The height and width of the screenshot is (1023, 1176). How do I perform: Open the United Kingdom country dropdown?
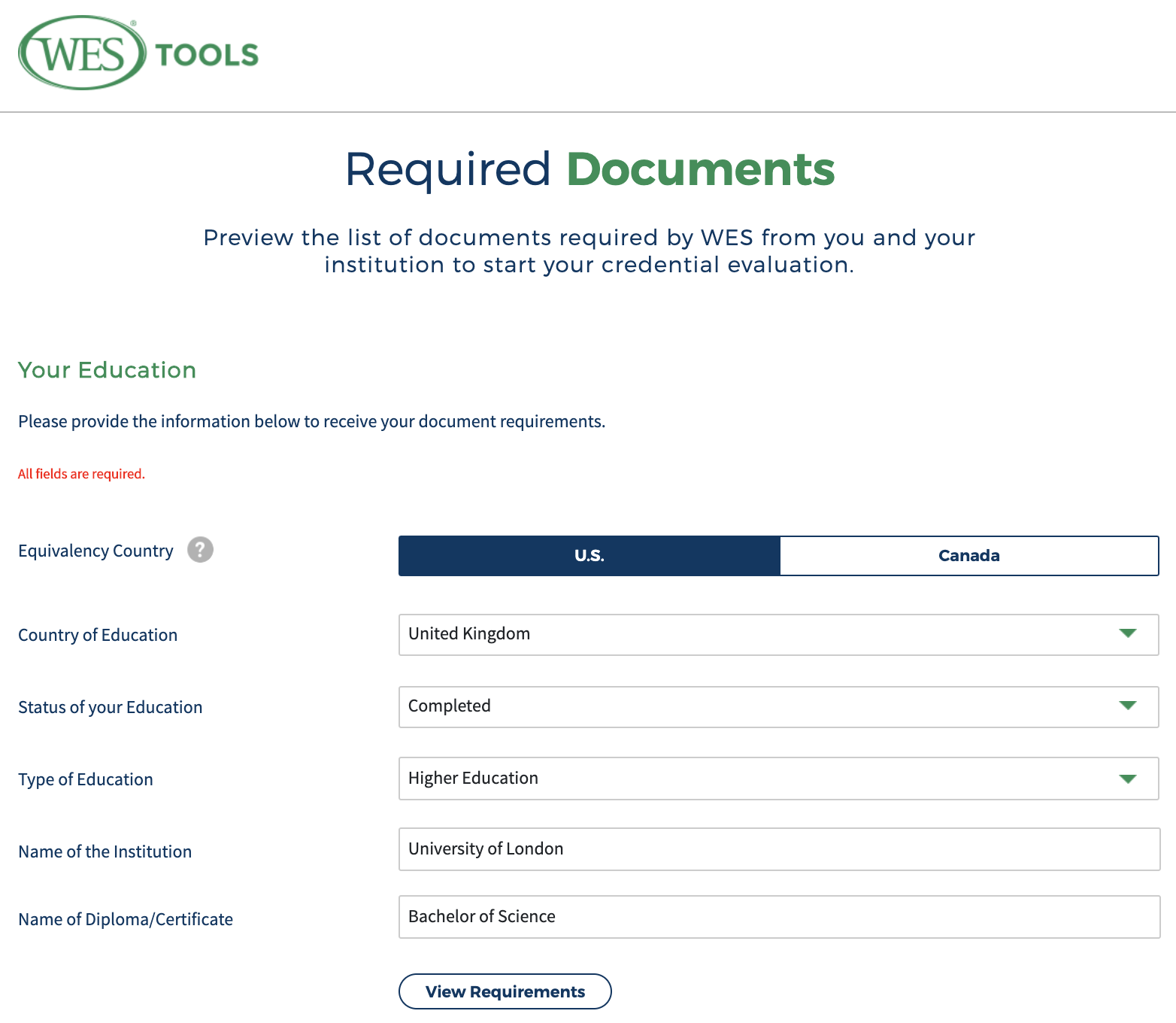pyautogui.click(x=778, y=635)
